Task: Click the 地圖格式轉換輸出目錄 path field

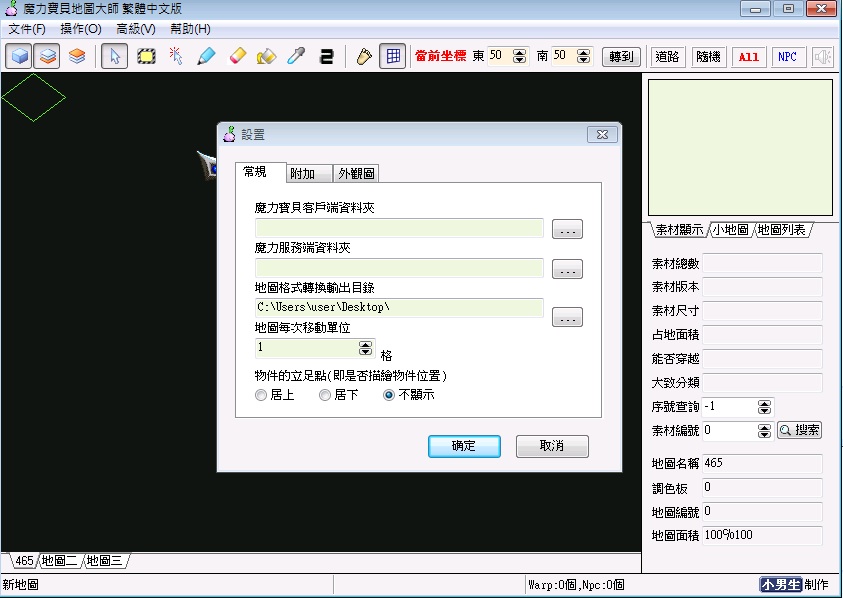Action: point(399,307)
